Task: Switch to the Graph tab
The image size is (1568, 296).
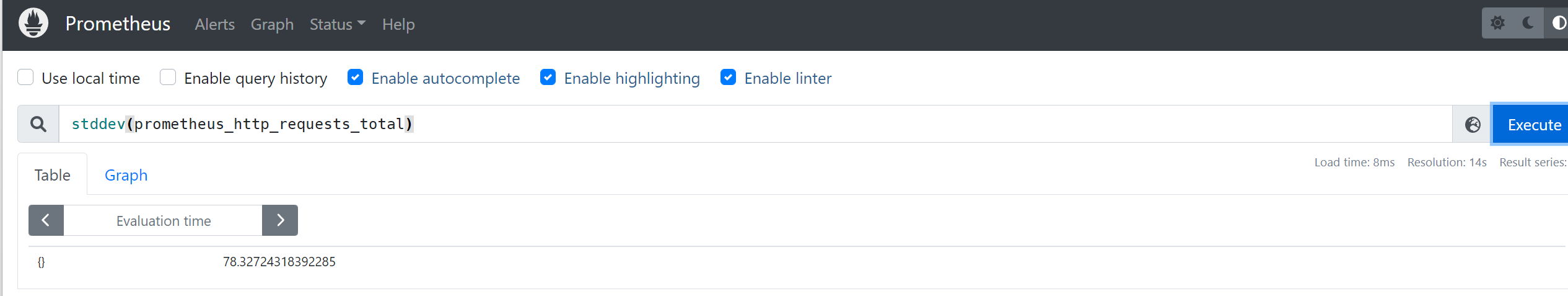Action: coord(126,175)
